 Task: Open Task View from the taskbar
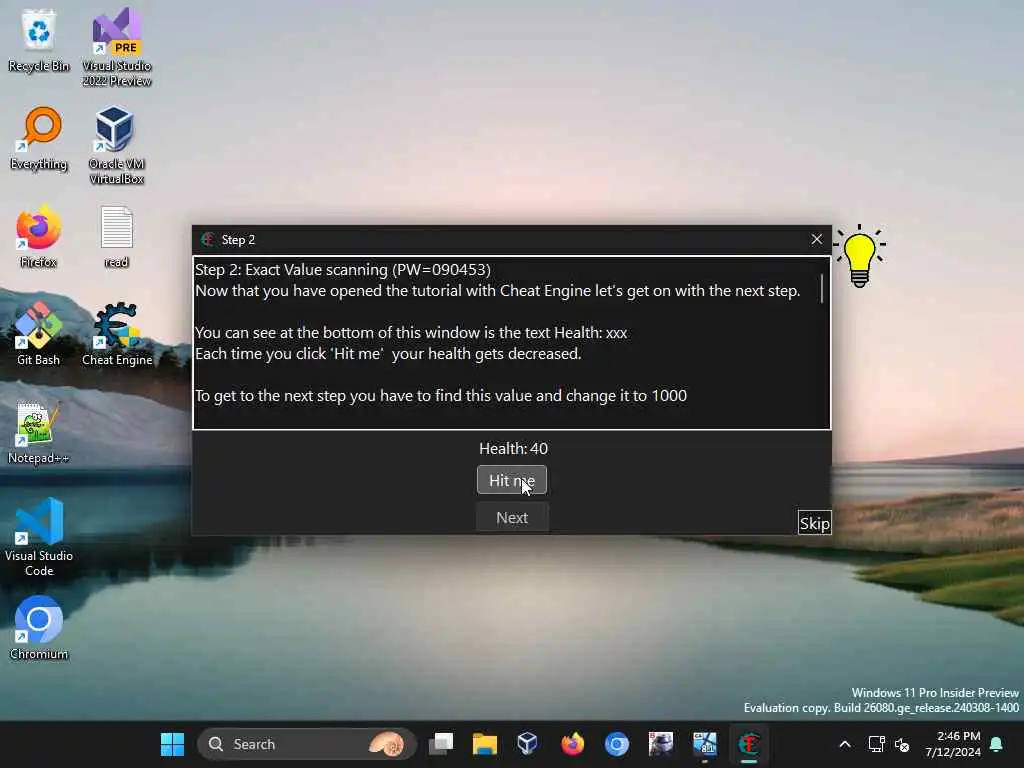pos(441,744)
